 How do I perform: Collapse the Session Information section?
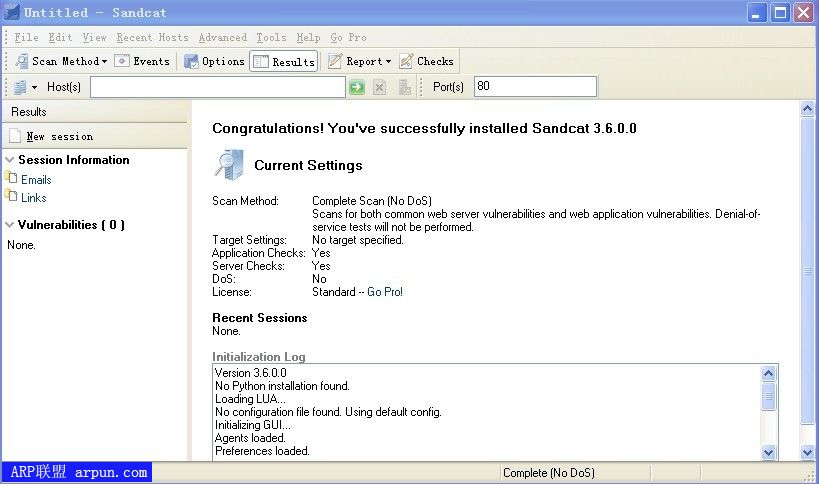tap(9, 160)
